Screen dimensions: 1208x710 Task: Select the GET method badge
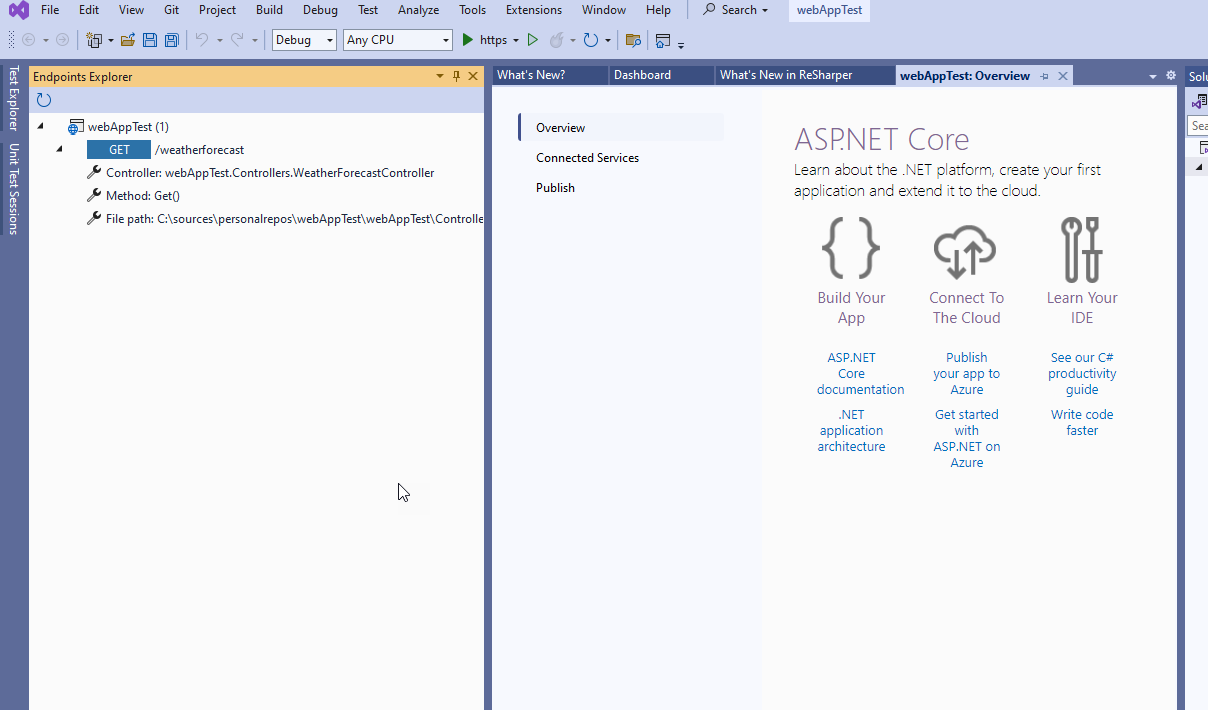click(x=119, y=149)
